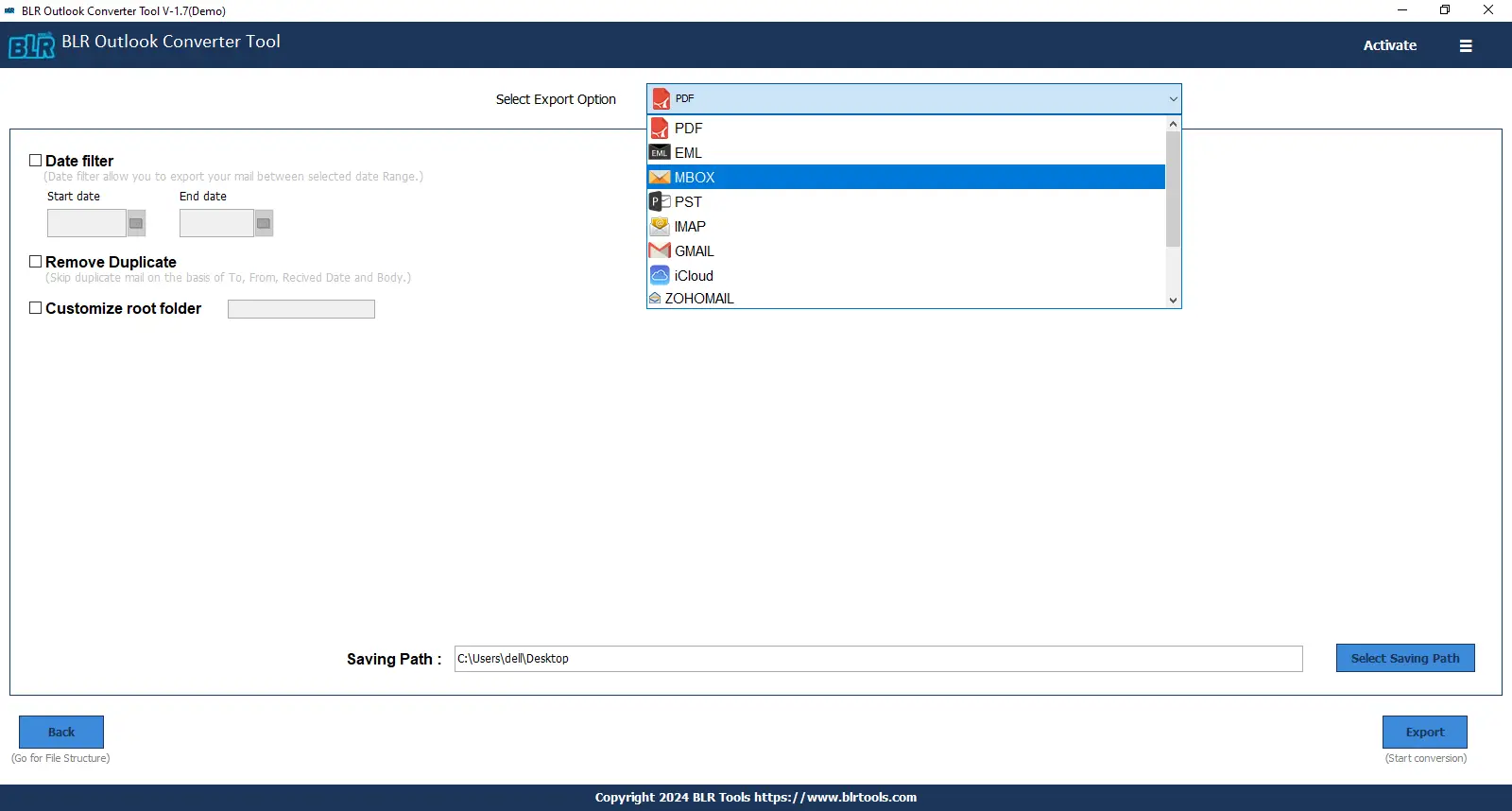This screenshot has width=1512, height=811.
Task: Click the Remove Duplicate label text
Action: point(111,262)
